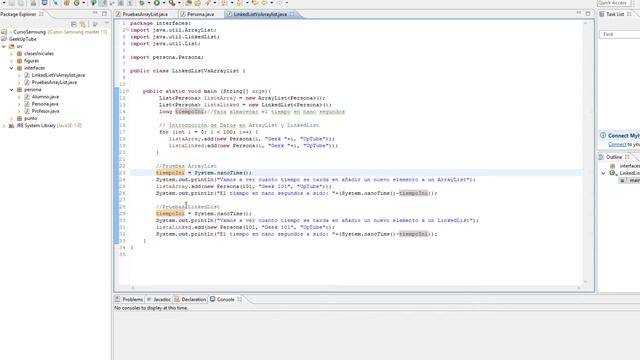Maximize the editor area
The height and width of the screenshot is (360, 640).
pos(588,13)
